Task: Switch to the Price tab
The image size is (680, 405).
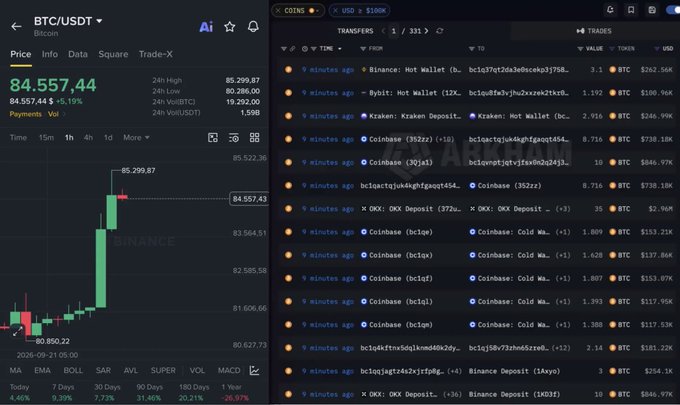Action: [20, 54]
